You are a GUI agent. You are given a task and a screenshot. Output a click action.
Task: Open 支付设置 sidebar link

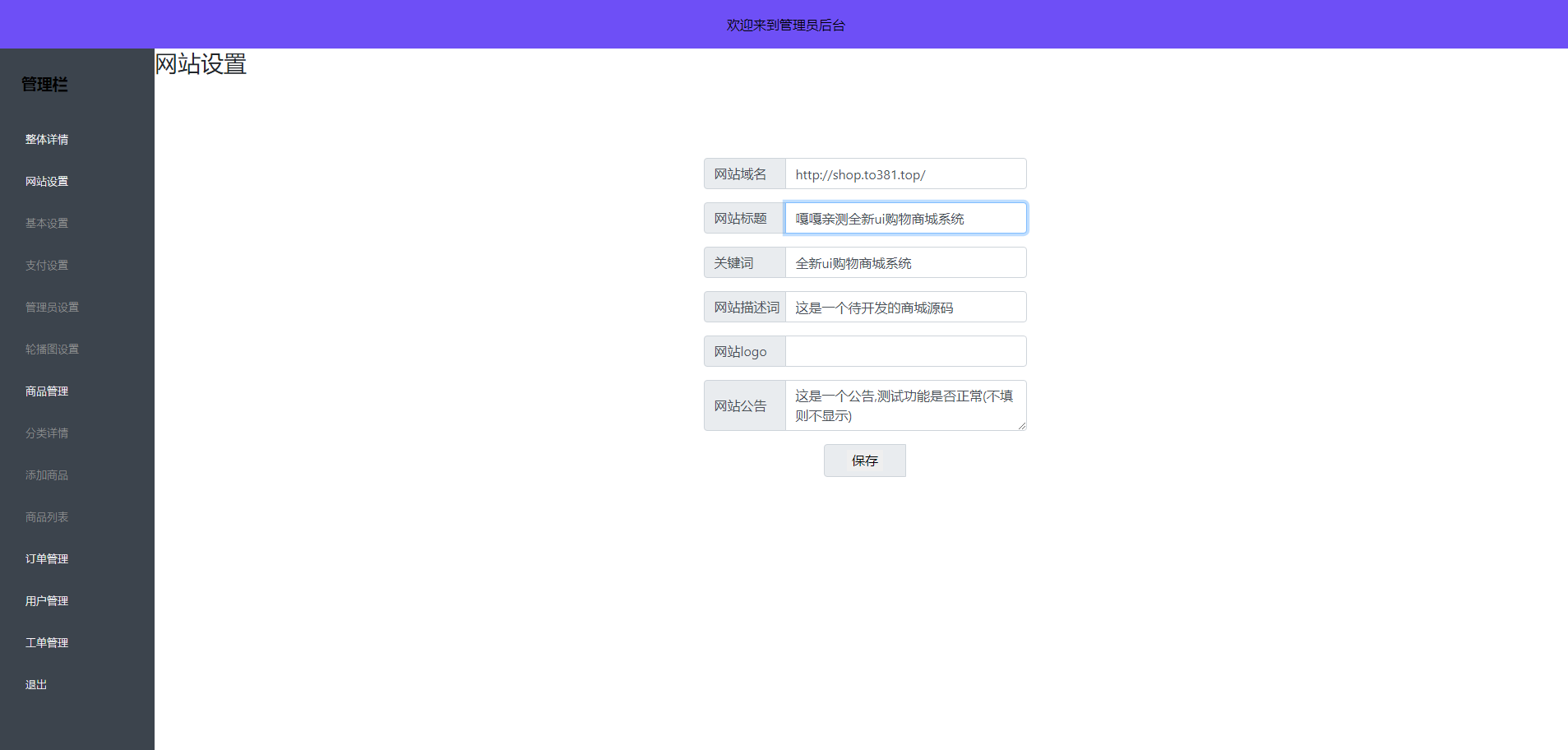click(47, 266)
